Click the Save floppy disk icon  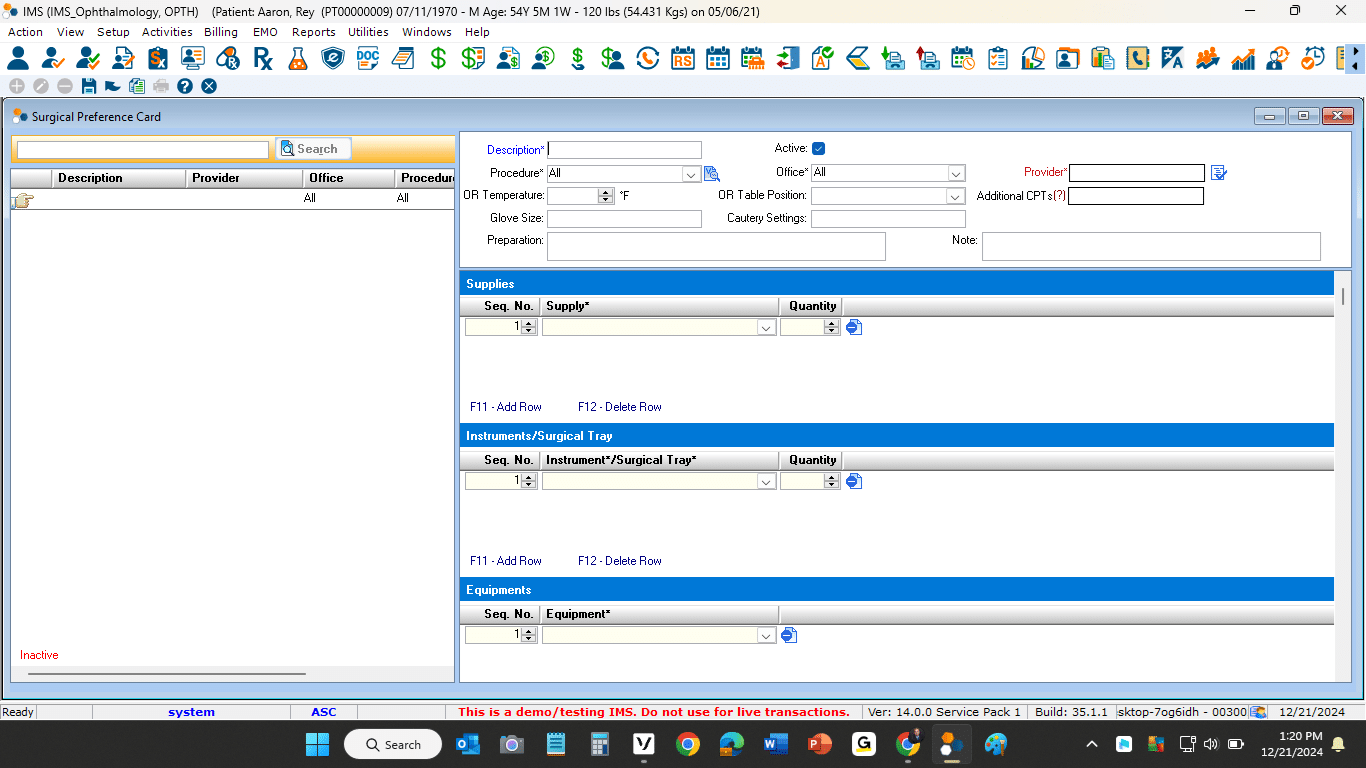(89, 86)
